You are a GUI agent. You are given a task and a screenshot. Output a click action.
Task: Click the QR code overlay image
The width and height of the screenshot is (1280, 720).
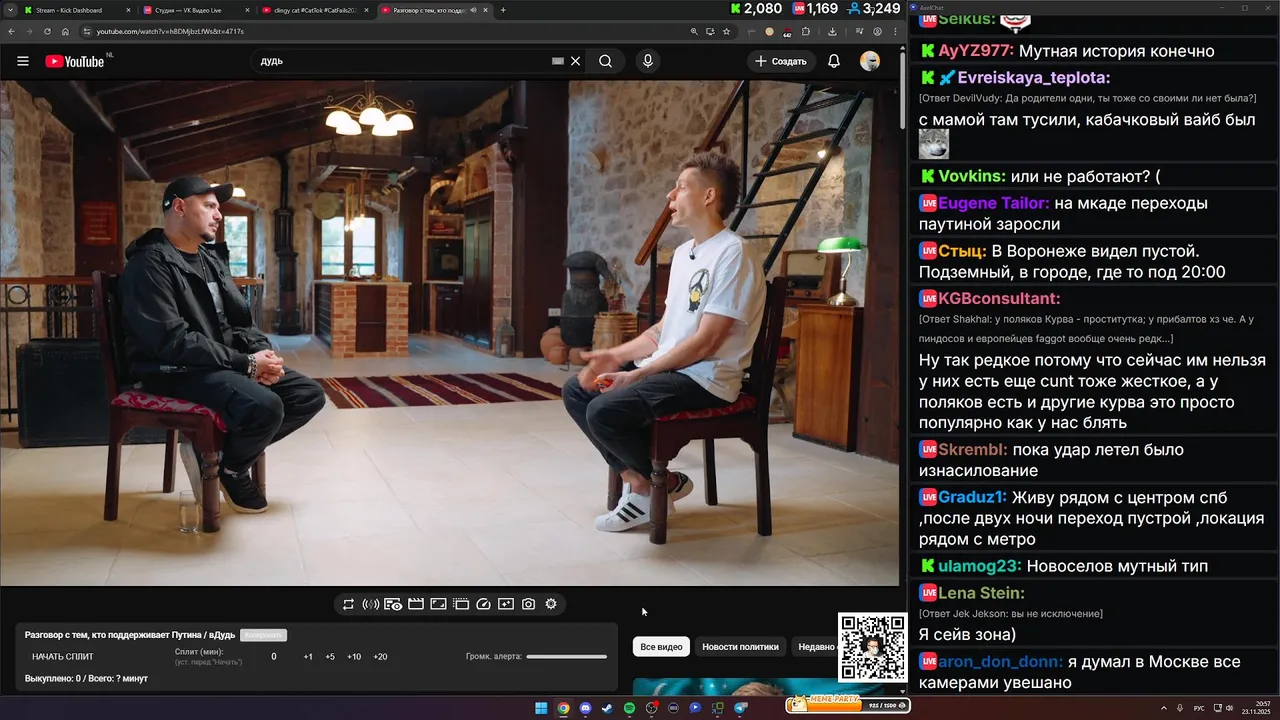pyautogui.click(x=872, y=647)
